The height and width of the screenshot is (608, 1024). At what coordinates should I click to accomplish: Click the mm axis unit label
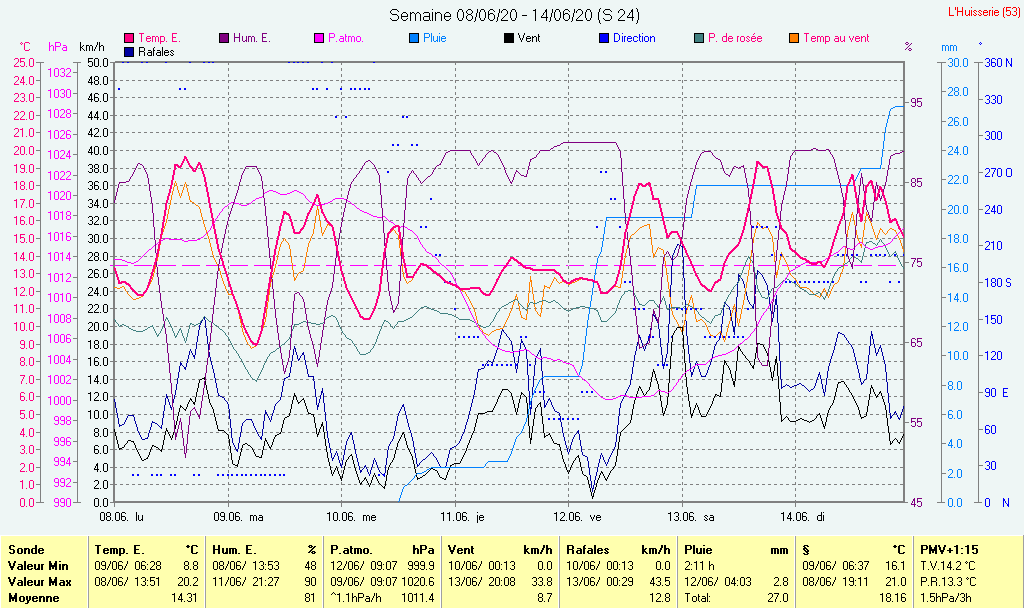pos(950,48)
